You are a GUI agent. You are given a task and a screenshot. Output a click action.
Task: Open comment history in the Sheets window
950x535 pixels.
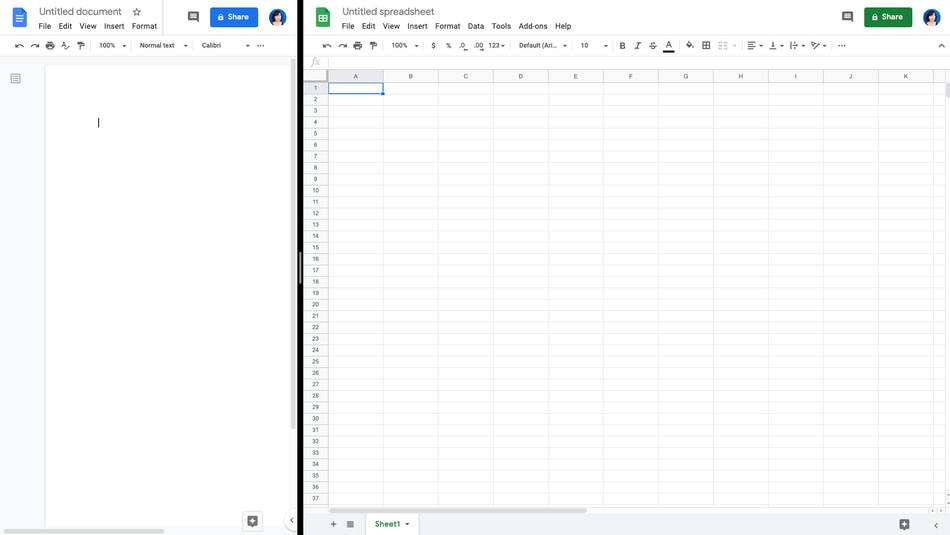pos(848,17)
